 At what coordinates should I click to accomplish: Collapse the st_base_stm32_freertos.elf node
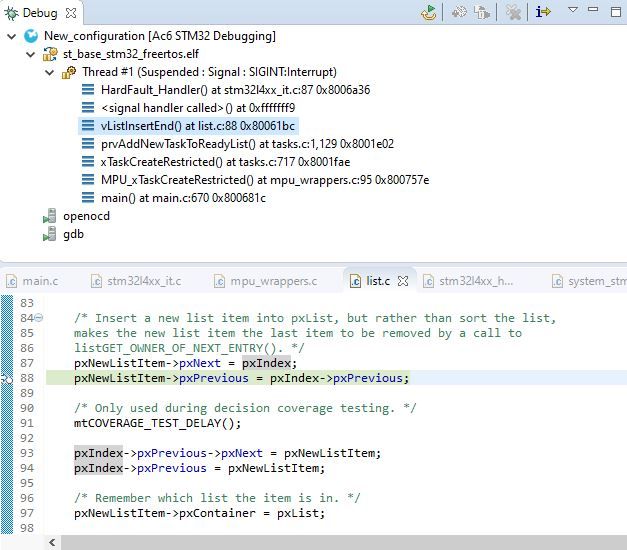(x=30, y=54)
